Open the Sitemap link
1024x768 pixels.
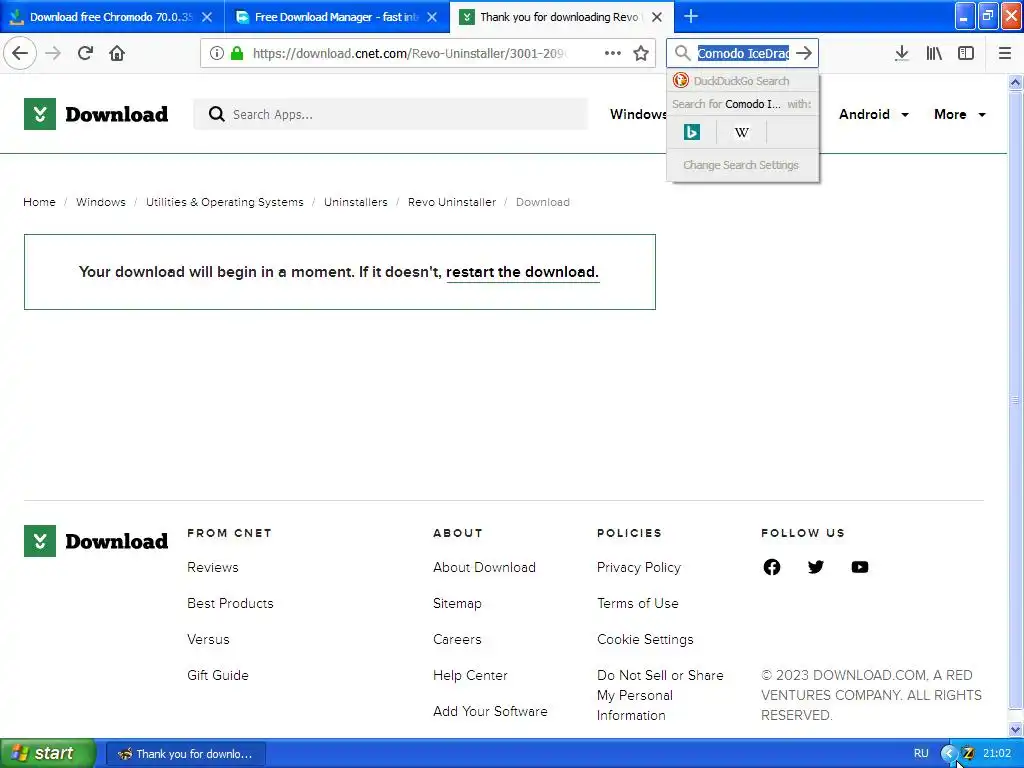tap(457, 603)
